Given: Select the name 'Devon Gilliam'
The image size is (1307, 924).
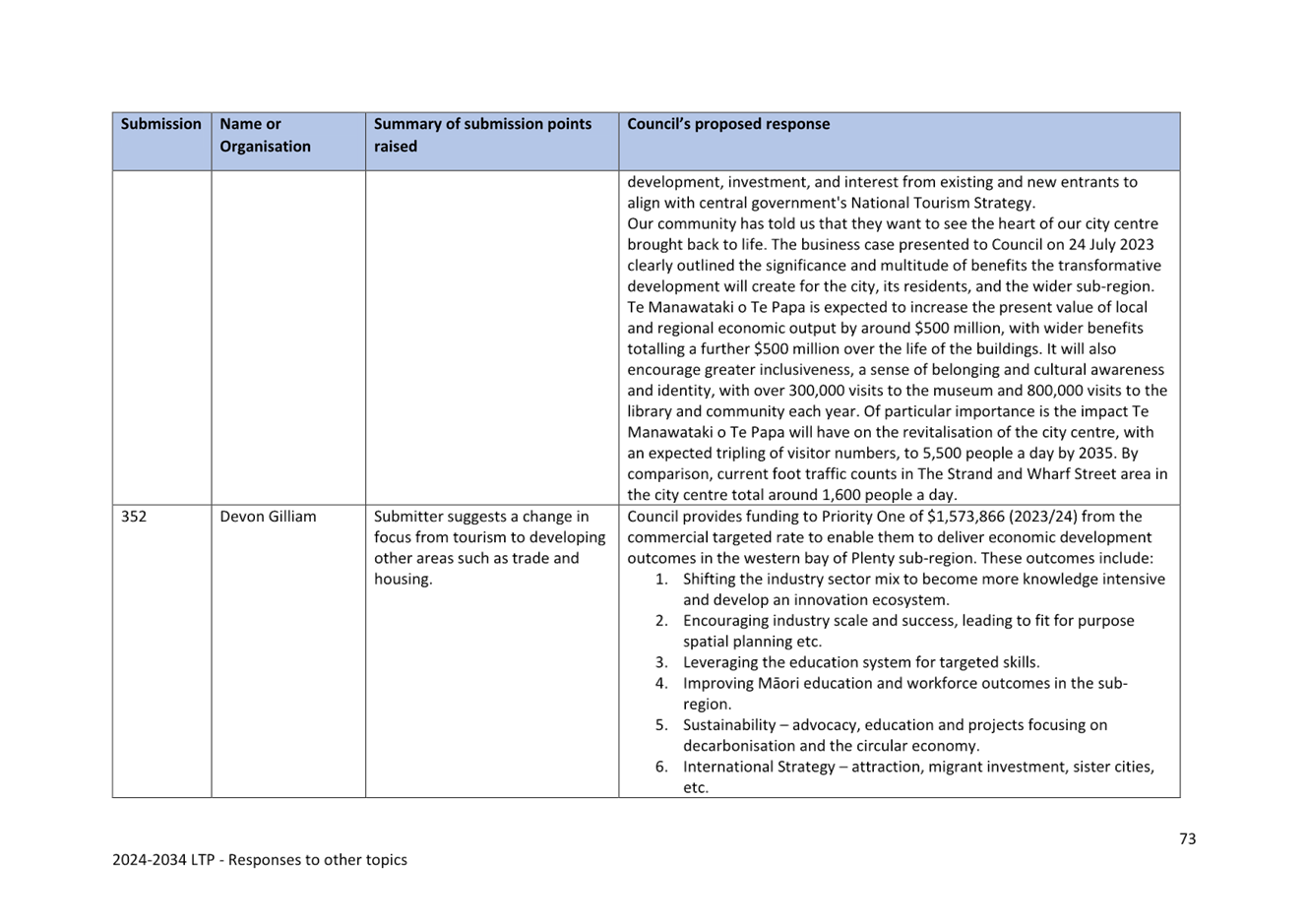Looking at the screenshot, I should 268,517.
